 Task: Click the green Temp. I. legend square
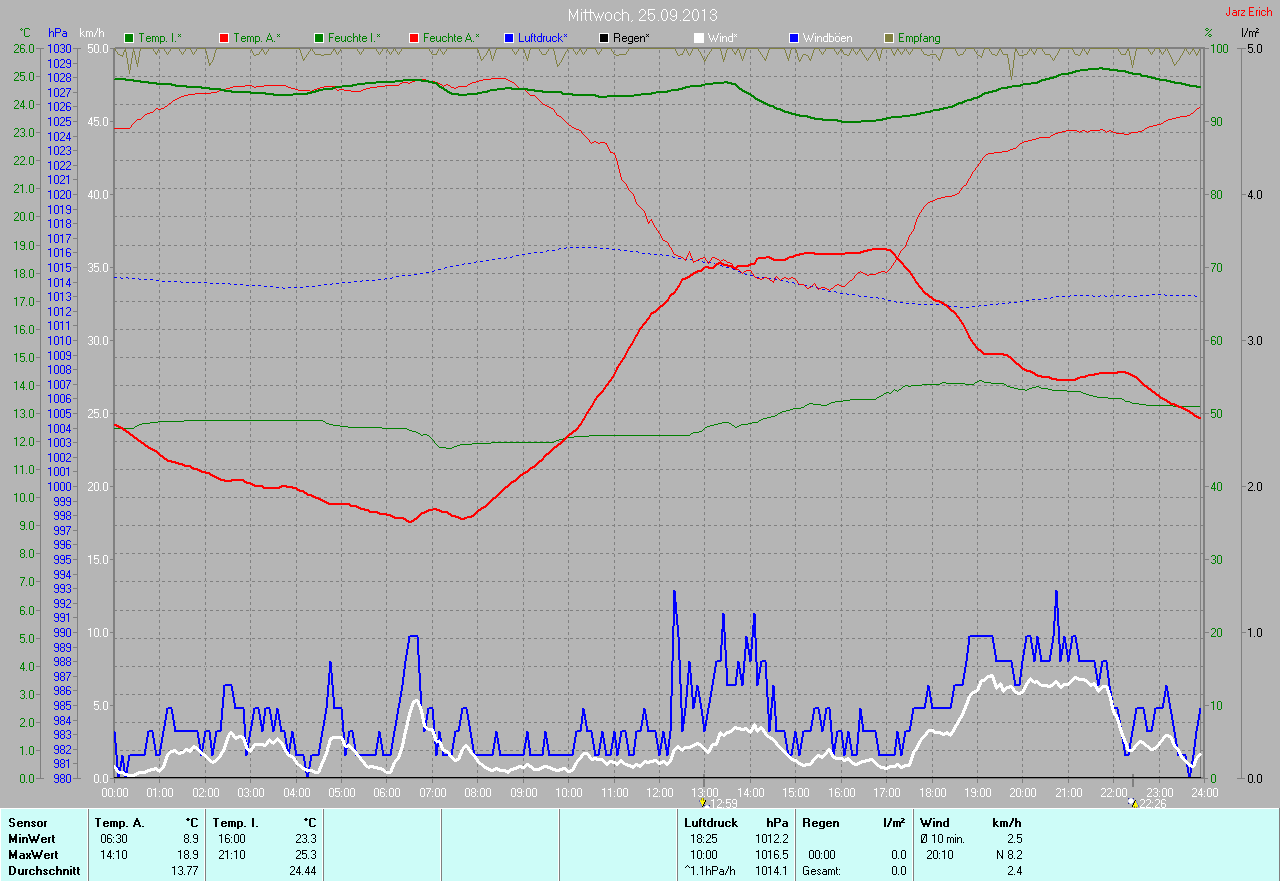[129, 38]
